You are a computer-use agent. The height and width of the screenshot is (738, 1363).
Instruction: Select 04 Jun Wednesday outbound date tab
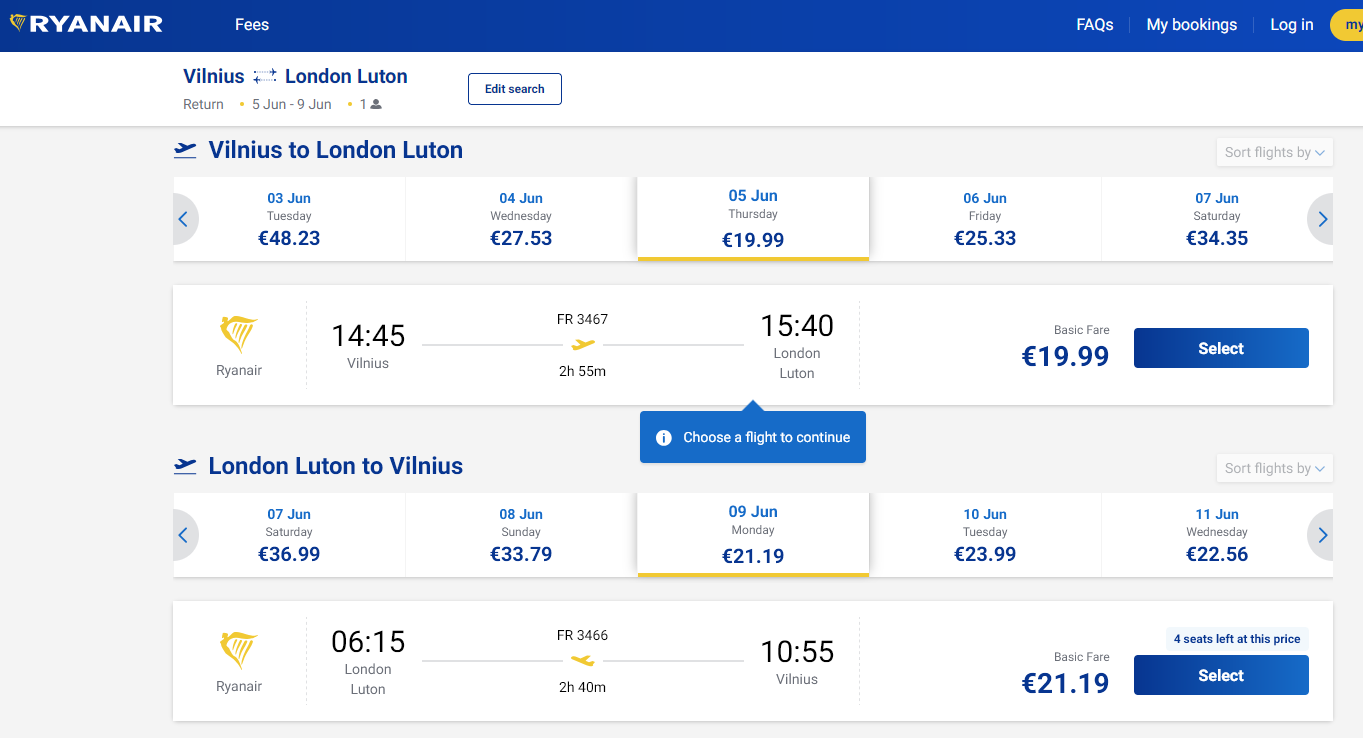coord(521,219)
